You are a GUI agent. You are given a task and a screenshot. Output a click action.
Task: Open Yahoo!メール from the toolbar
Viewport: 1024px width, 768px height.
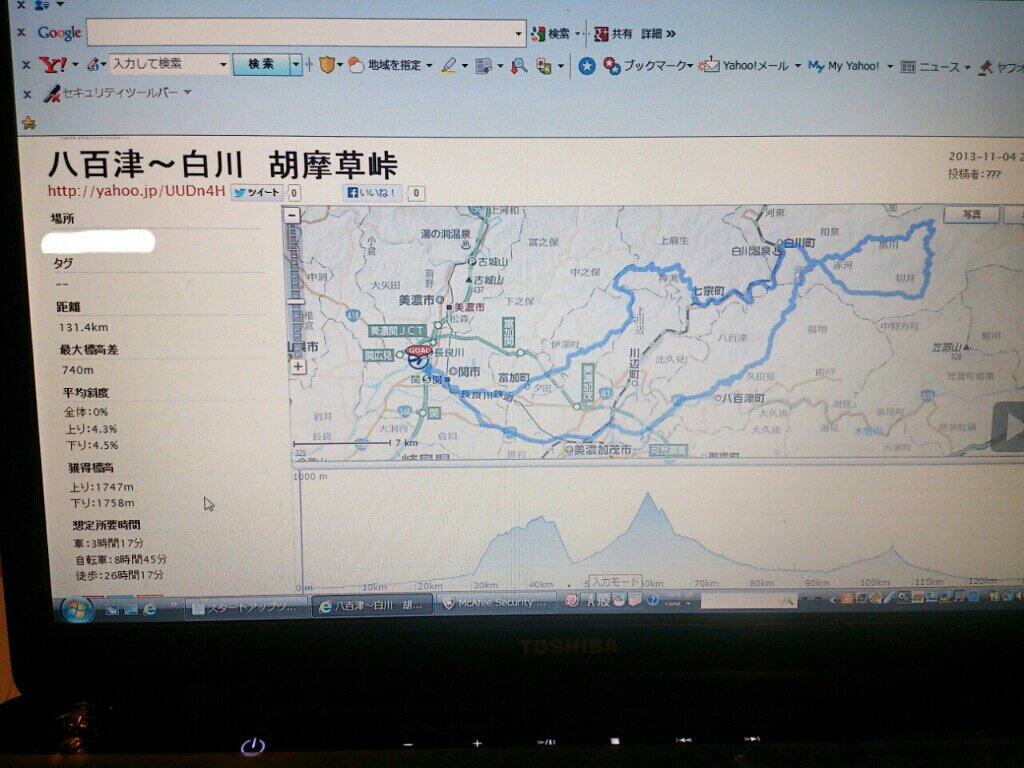click(x=744, y=65)
